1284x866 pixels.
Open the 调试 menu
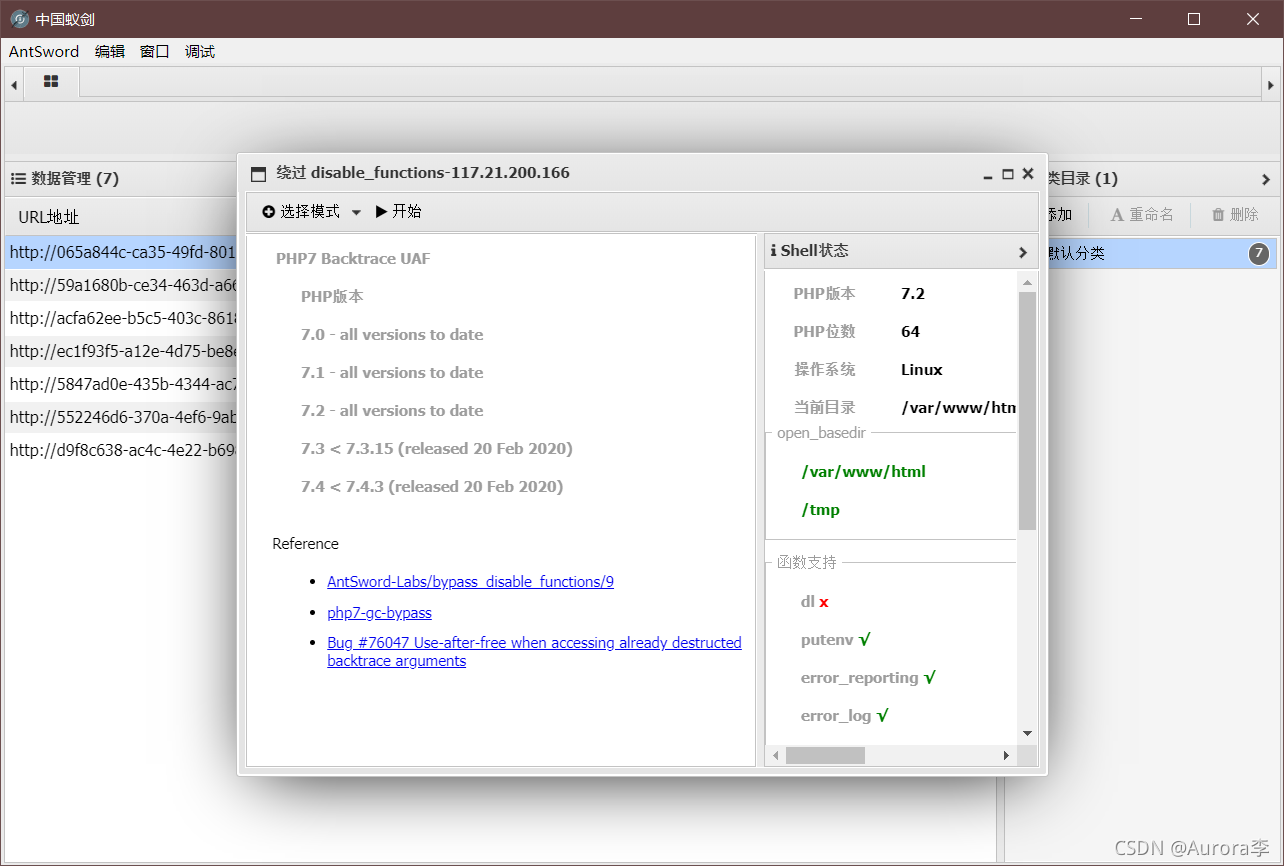pos(200,51)
